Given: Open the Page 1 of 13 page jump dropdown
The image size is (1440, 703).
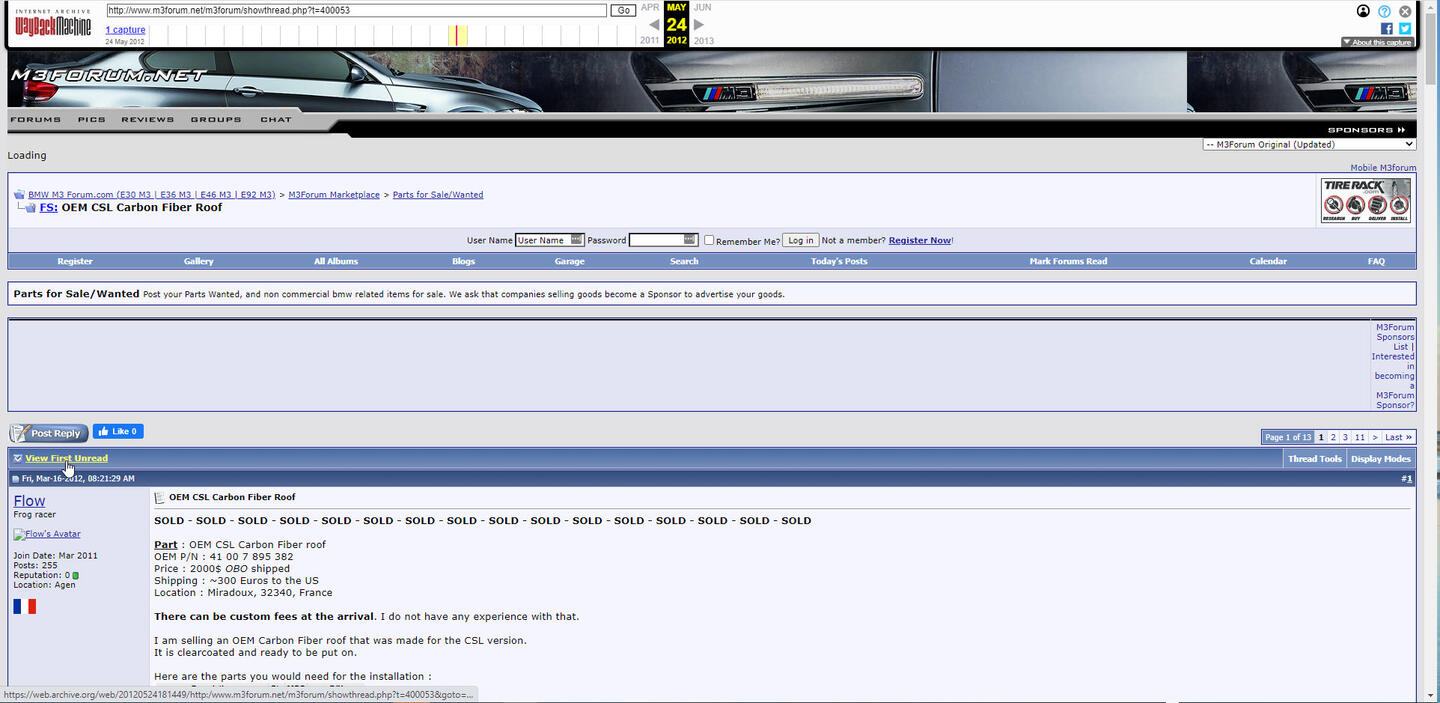Looking at the screenshot, I should 1288,437.
